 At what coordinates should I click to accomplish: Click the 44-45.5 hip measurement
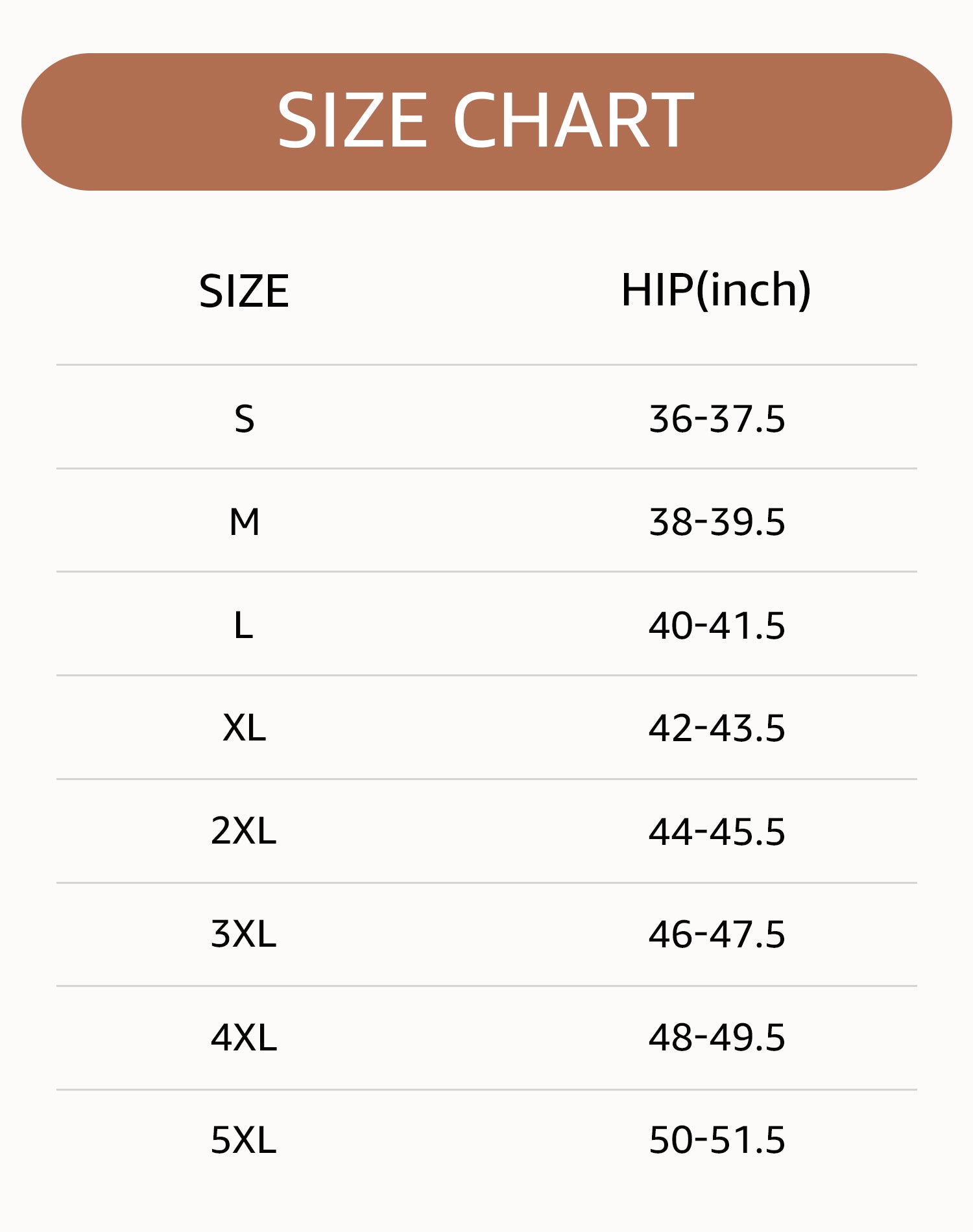click(717, 831)
